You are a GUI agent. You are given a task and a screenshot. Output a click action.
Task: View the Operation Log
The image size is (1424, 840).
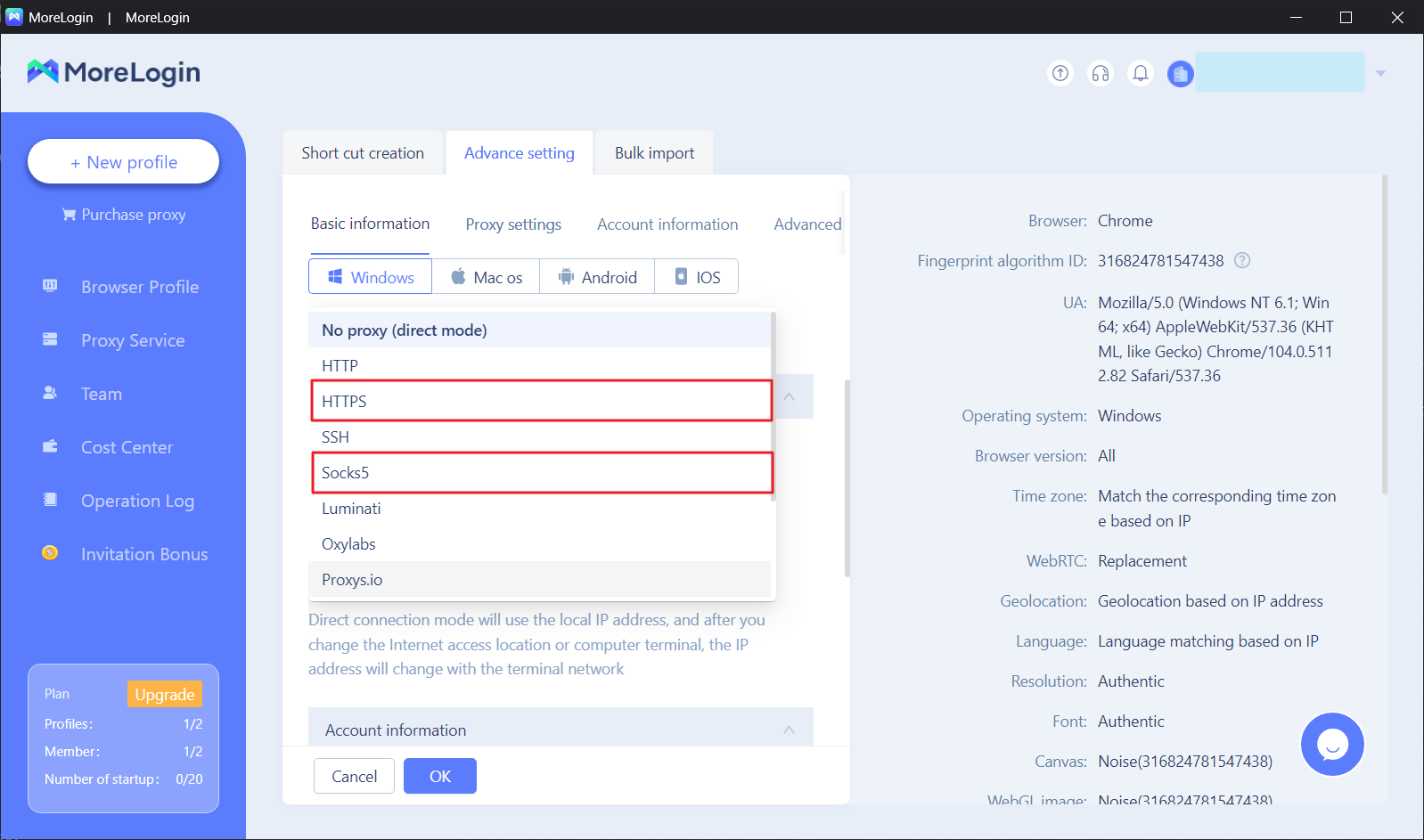point(137,501)
